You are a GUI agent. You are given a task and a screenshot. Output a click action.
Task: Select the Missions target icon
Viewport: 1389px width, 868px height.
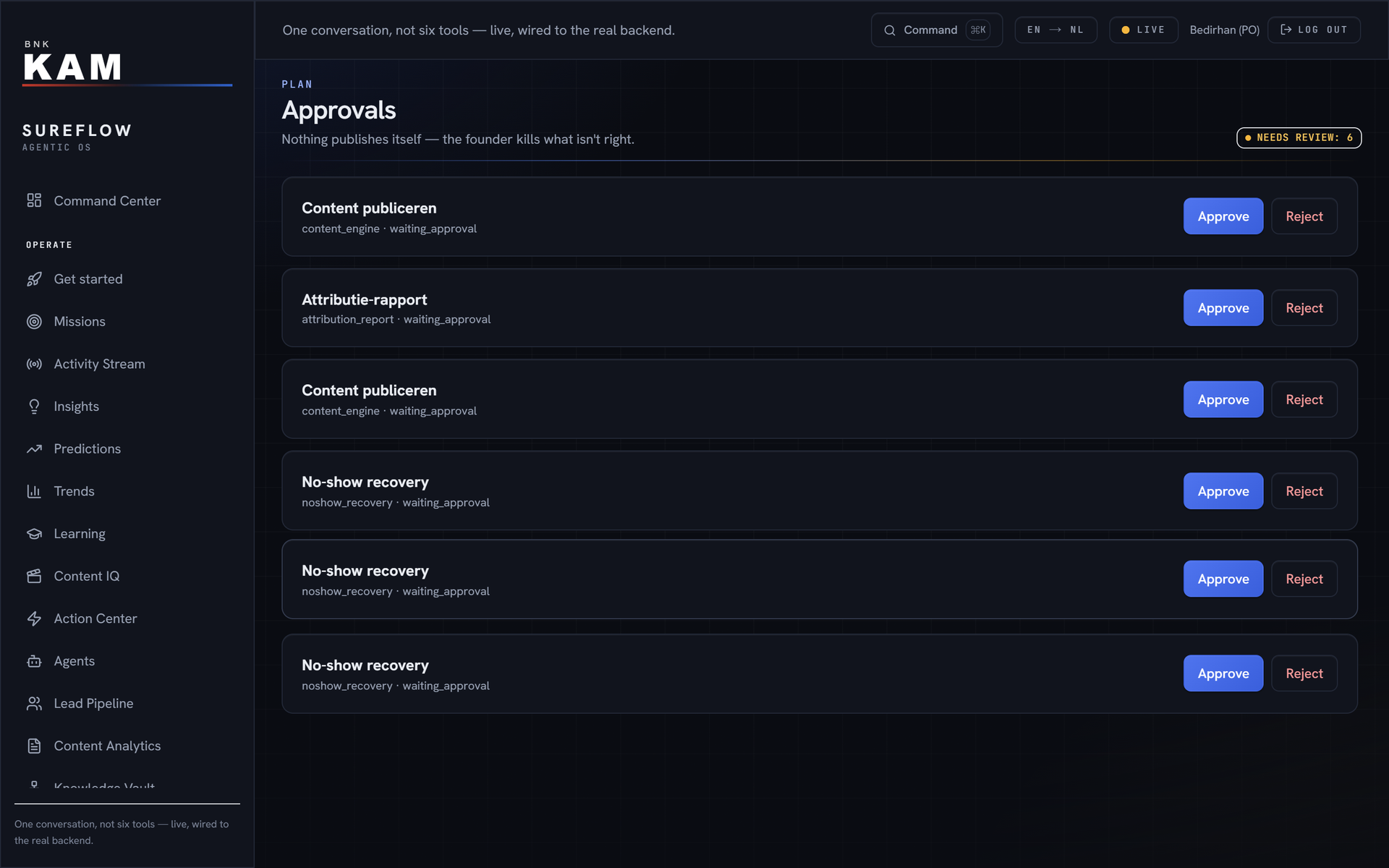click(34, 322)
